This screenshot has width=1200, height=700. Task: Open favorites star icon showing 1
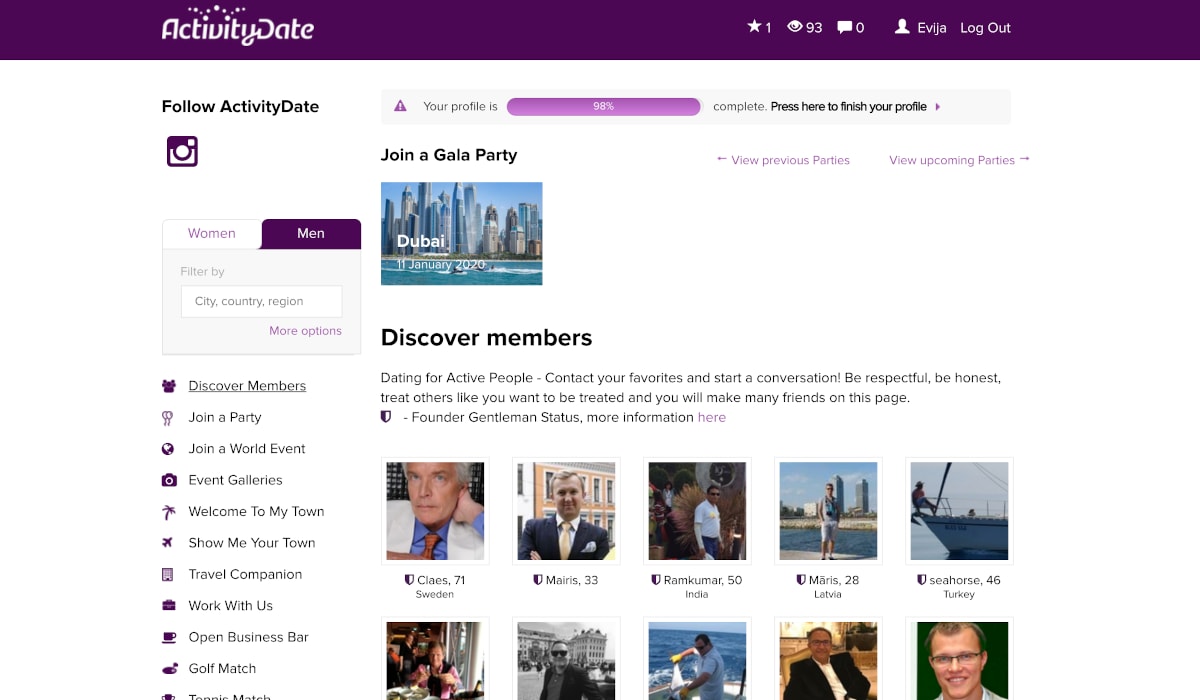[x=754, y=27]
